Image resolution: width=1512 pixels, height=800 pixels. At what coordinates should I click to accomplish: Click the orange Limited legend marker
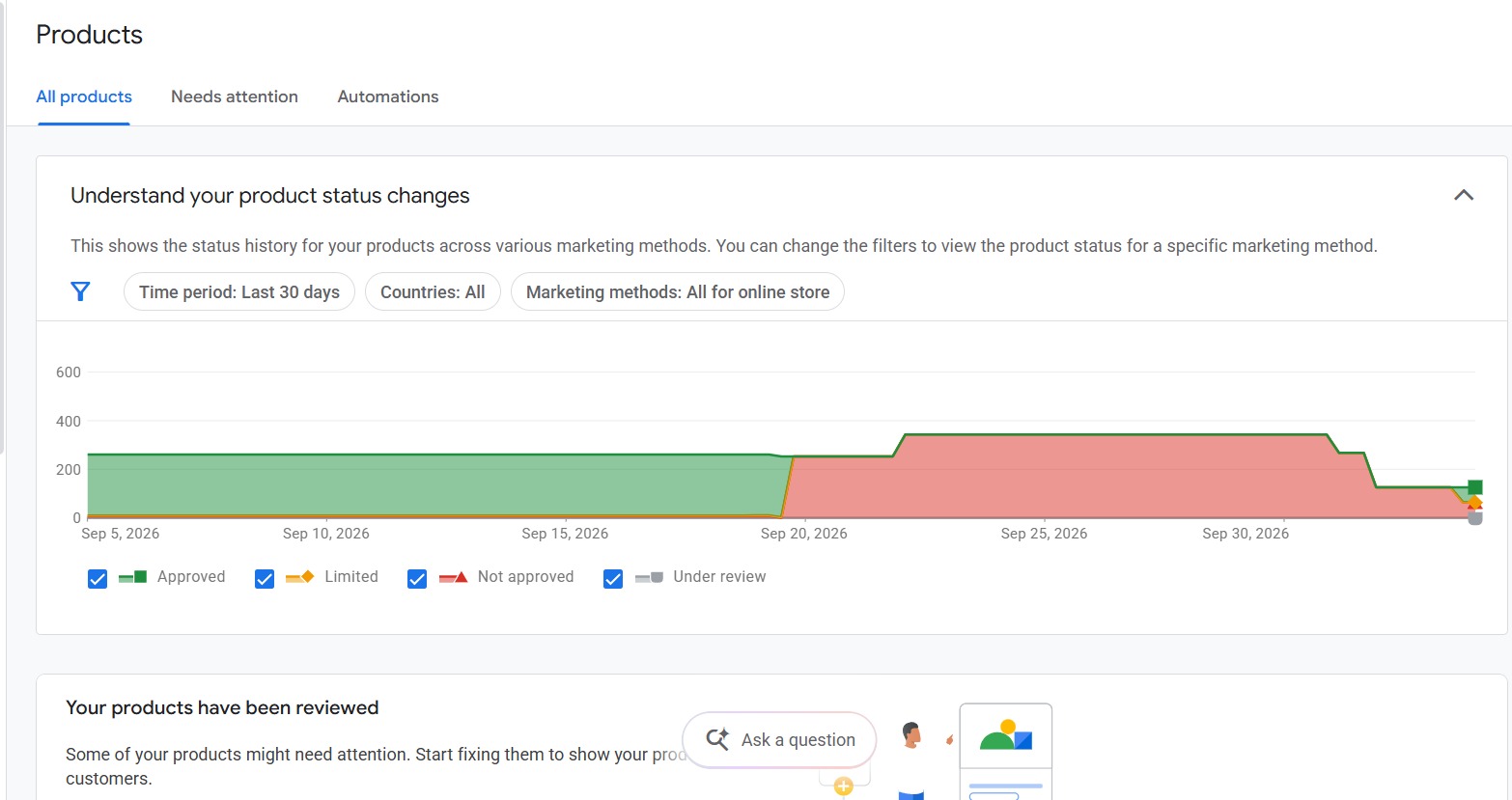tap(299, 577)
